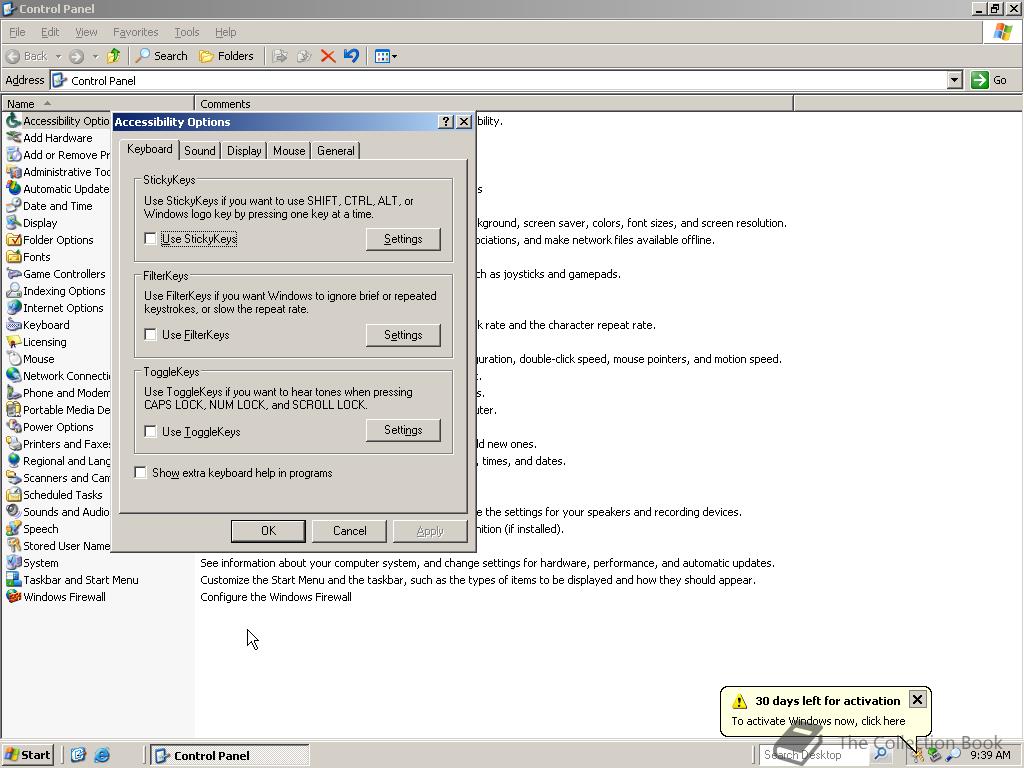Image resolution: width=1024 pixels, height=768 pixels.
Task: Open the Game Controllers icon
Action: pyautogui.click(x=14, y=274)
